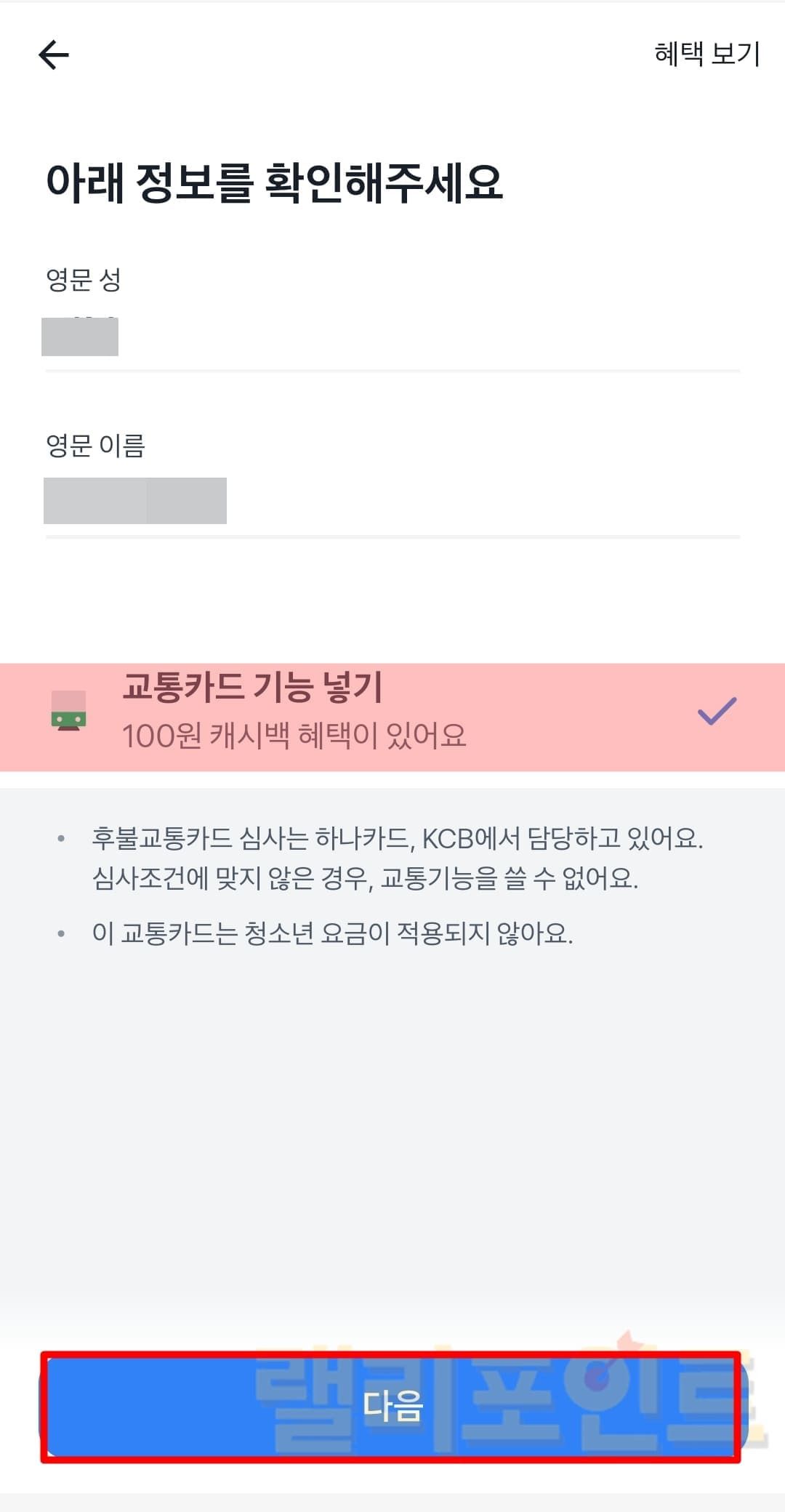Click the underline beneath 영문 성 field
785x1512 pixels.
(x=392, y=371)
